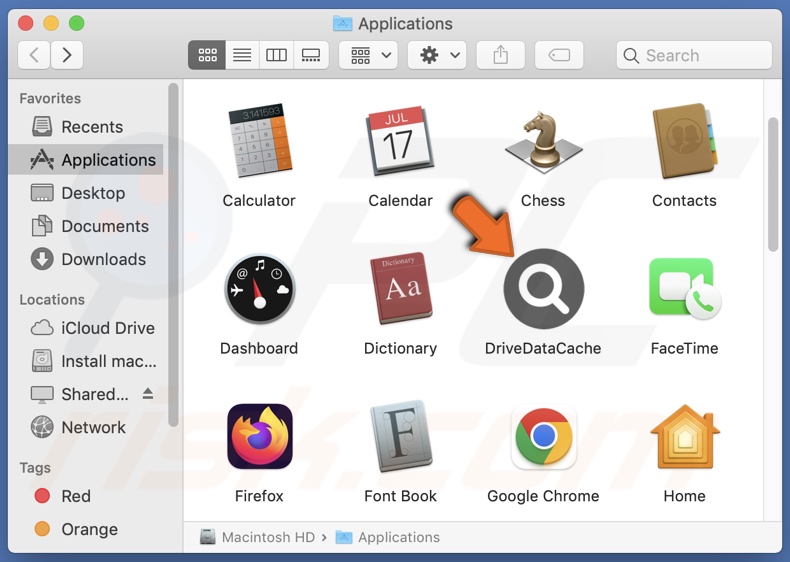The height and width of the screenshot is (562, 790).
Task: Select the Chess app icon
Action: pyautogui.click(x=543, y=142)
